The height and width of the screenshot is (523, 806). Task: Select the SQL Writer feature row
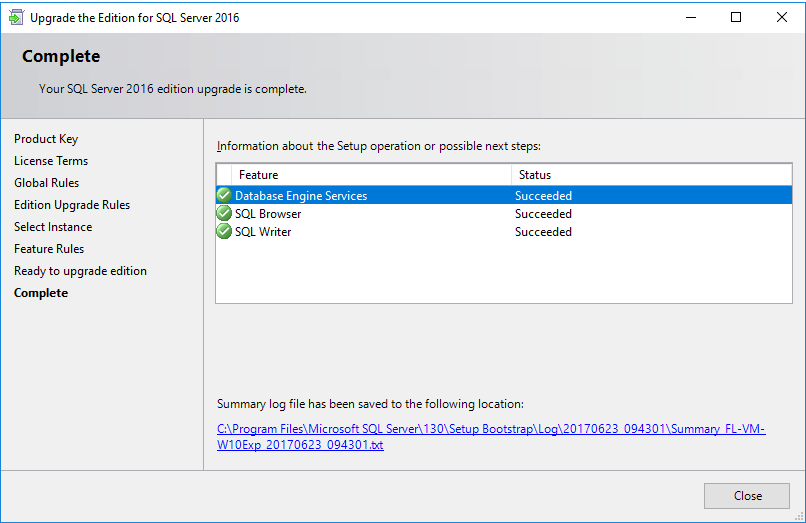(x=504, y=231)
